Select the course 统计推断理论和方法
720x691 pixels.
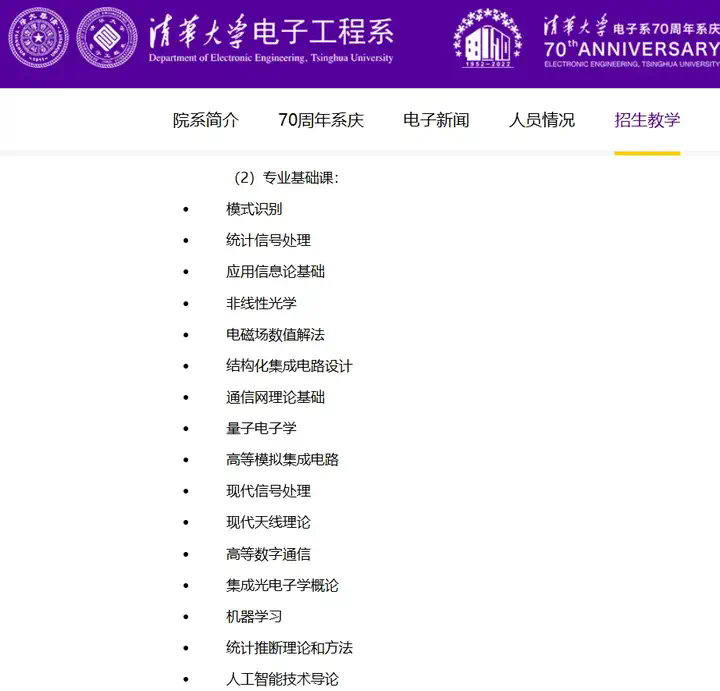point(289,647)
